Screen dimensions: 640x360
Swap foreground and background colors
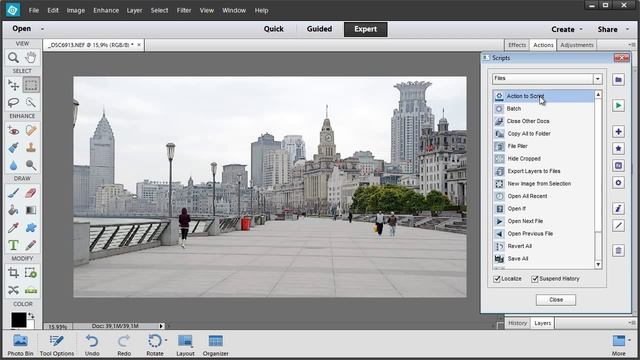click(x=31, y=316)
